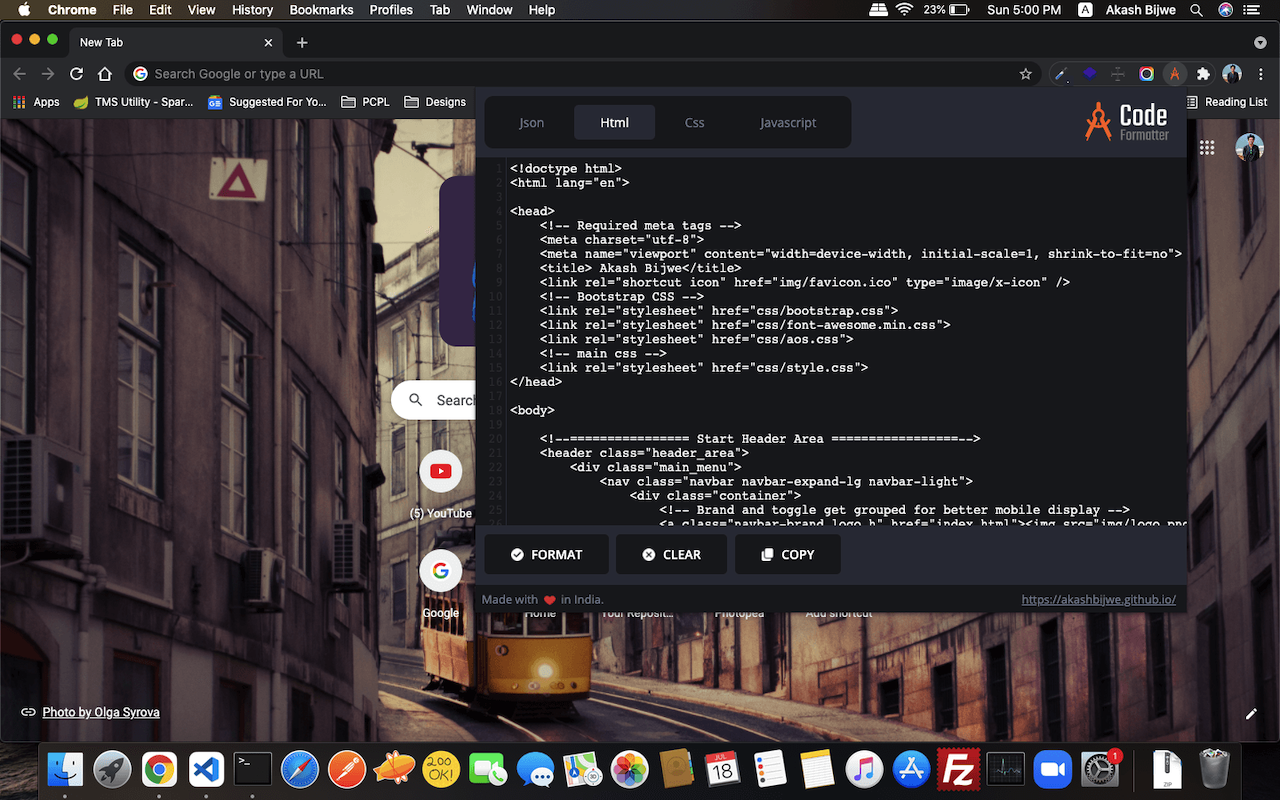Viewport: 1280px width, 800px height.
Task: Open the Chrome profile avatar in toolbar
Action: [1233, 74]
